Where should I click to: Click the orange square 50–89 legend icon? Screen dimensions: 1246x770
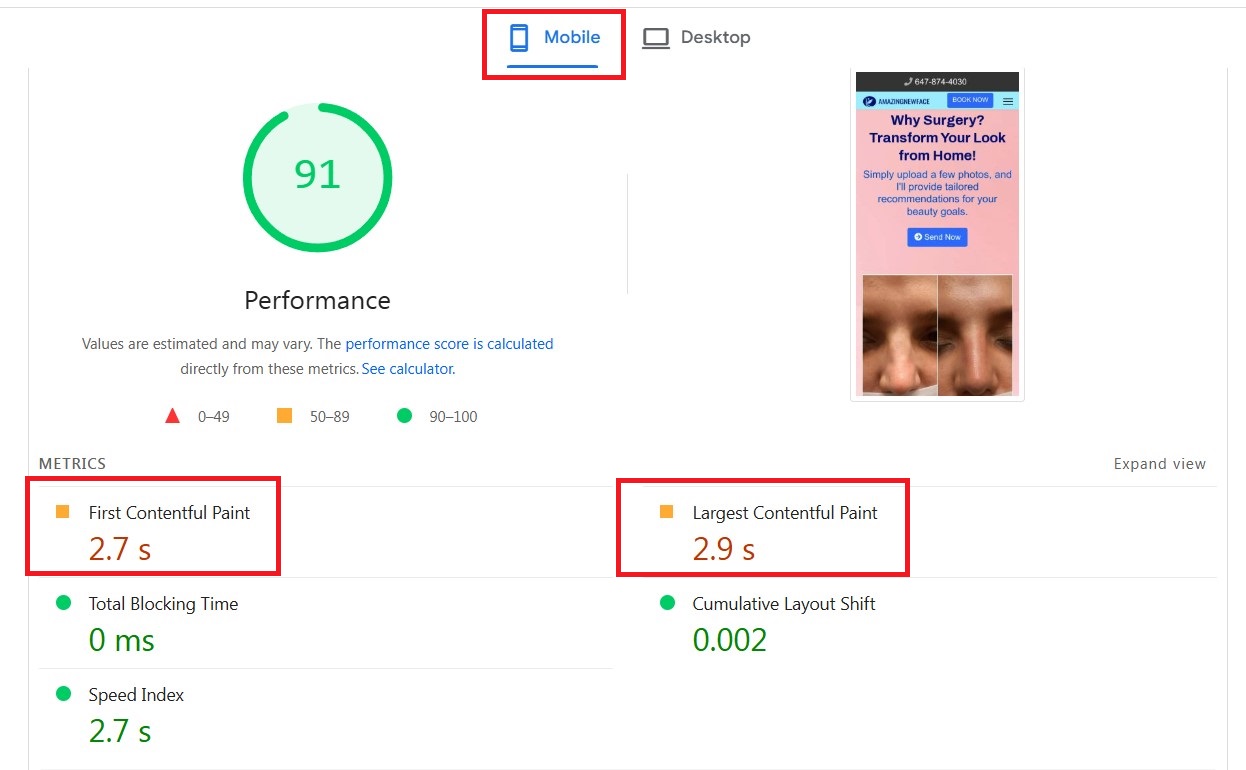284,416
